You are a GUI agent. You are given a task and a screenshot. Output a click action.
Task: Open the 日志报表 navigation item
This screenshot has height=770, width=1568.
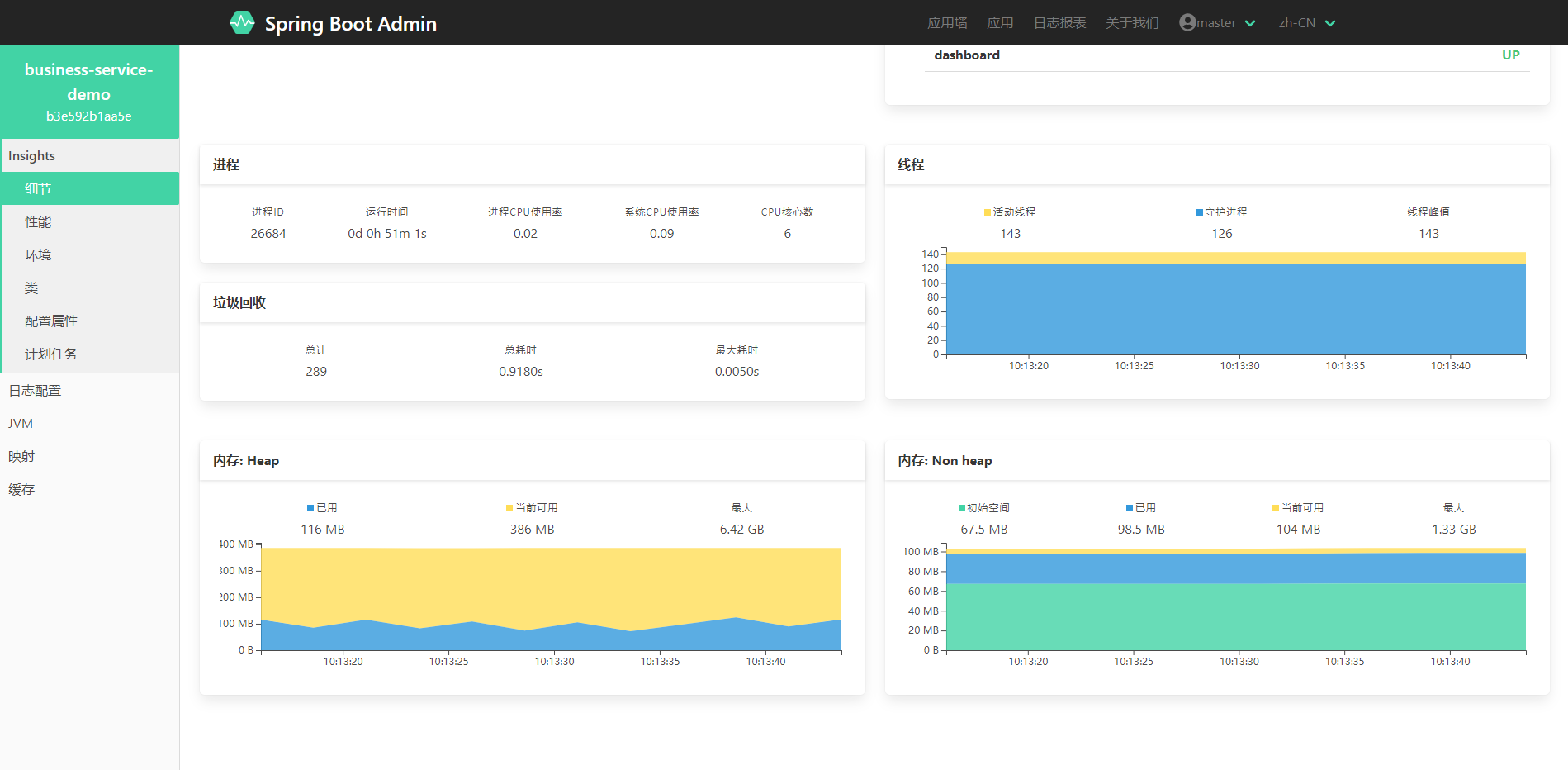coord(1059,23)
